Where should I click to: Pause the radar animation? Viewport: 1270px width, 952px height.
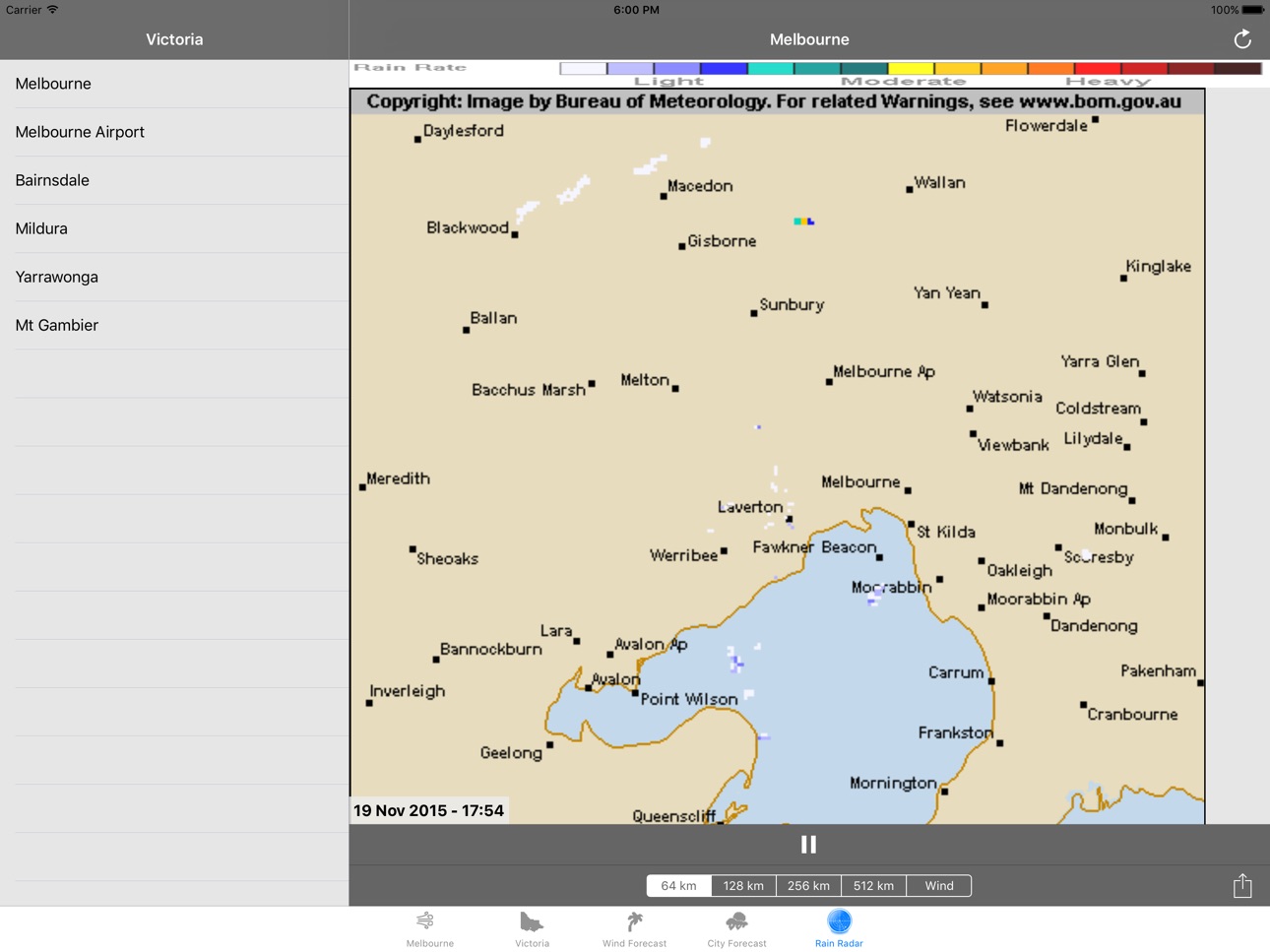click(808, 845)
